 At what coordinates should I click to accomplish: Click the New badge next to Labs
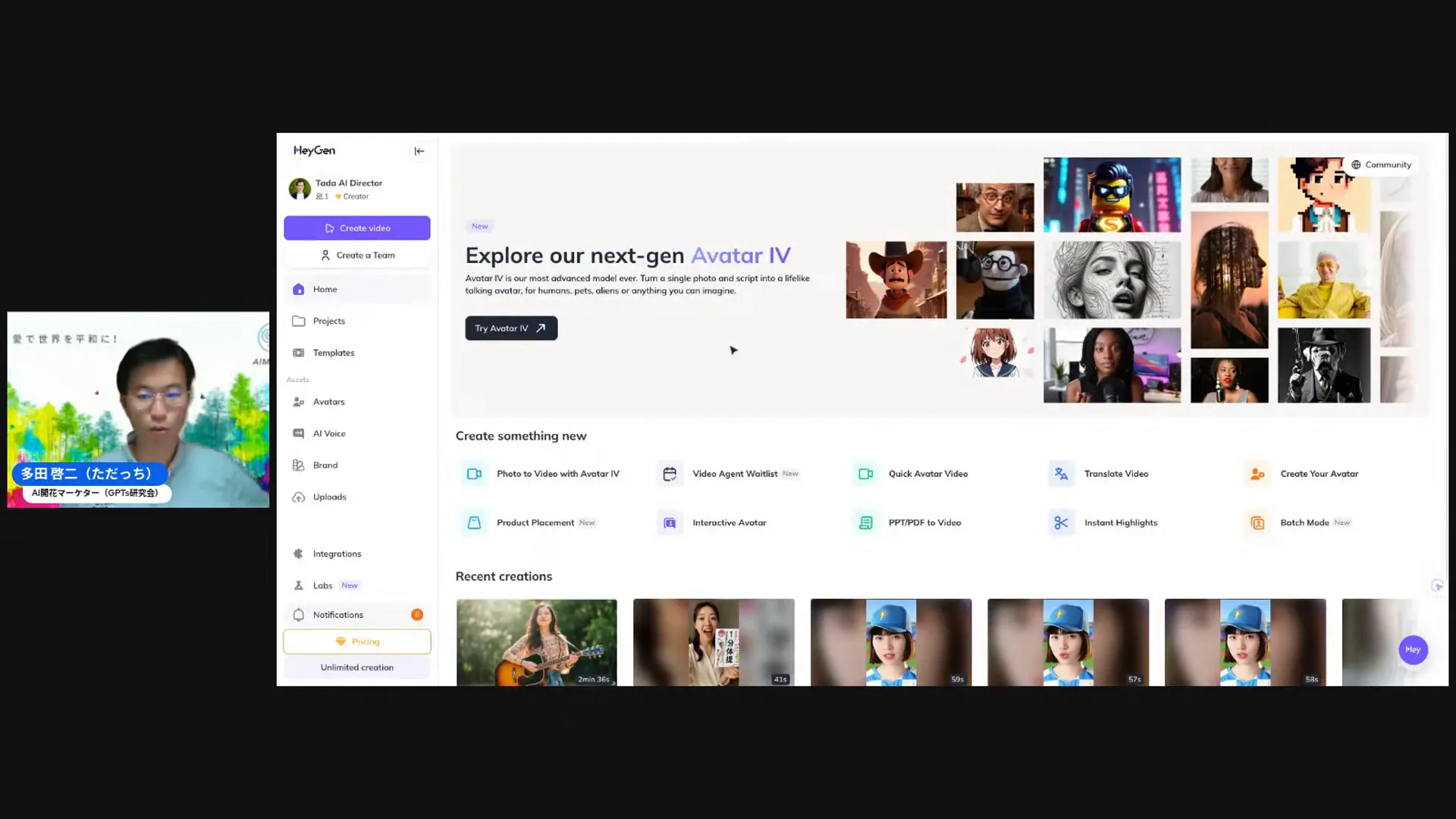349,585
